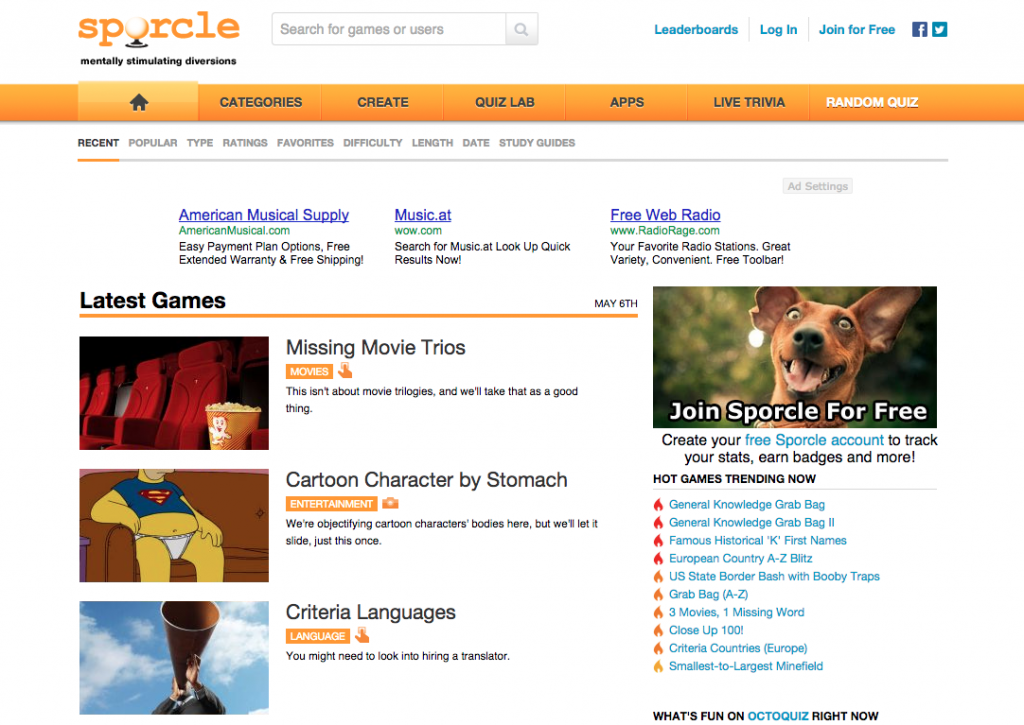This screenshot has width=1024, height=725.
Task: Open the movie theater seats thumbnail
Action: pos(174,393)
